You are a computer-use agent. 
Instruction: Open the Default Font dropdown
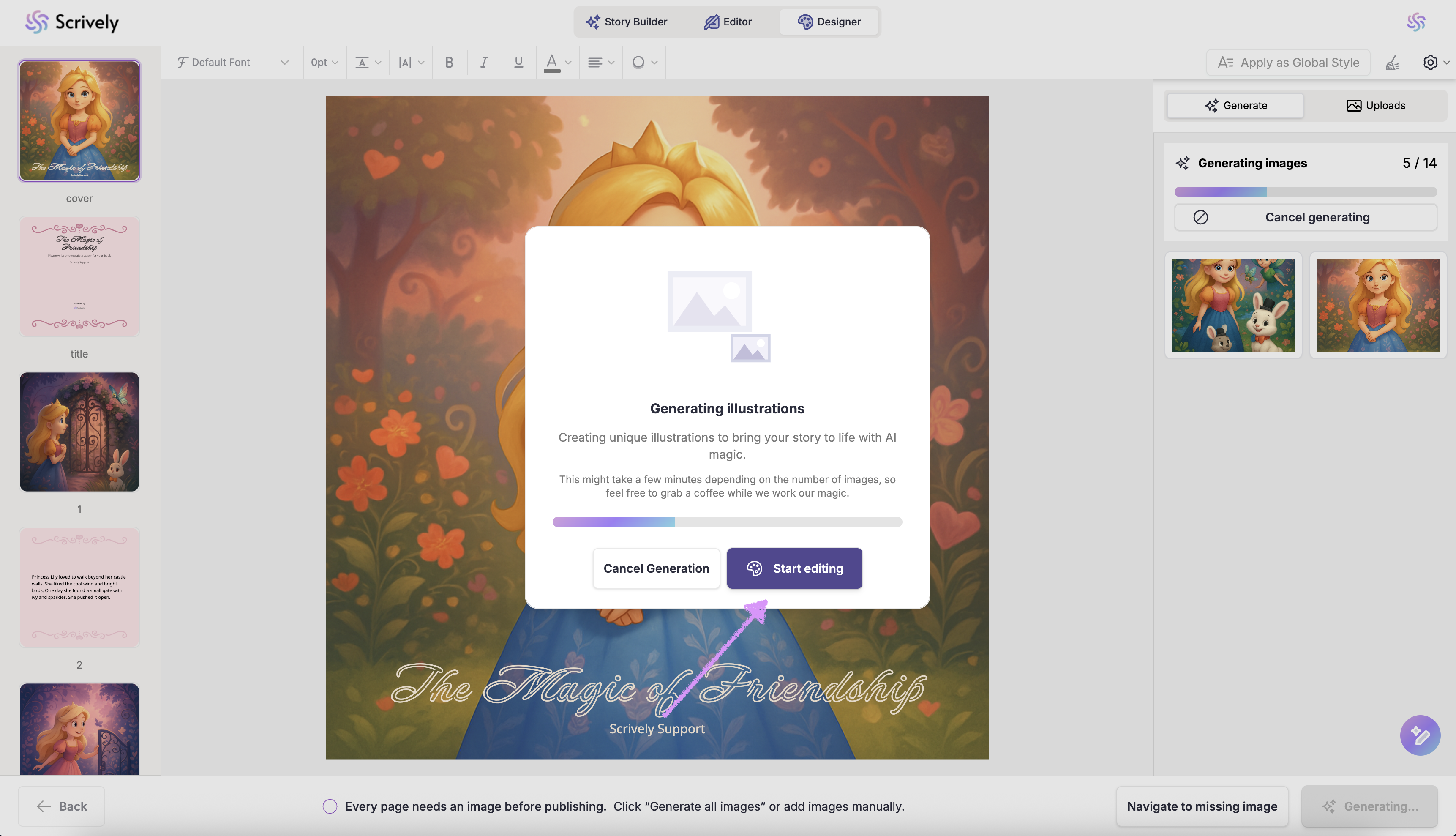[232, 63]
